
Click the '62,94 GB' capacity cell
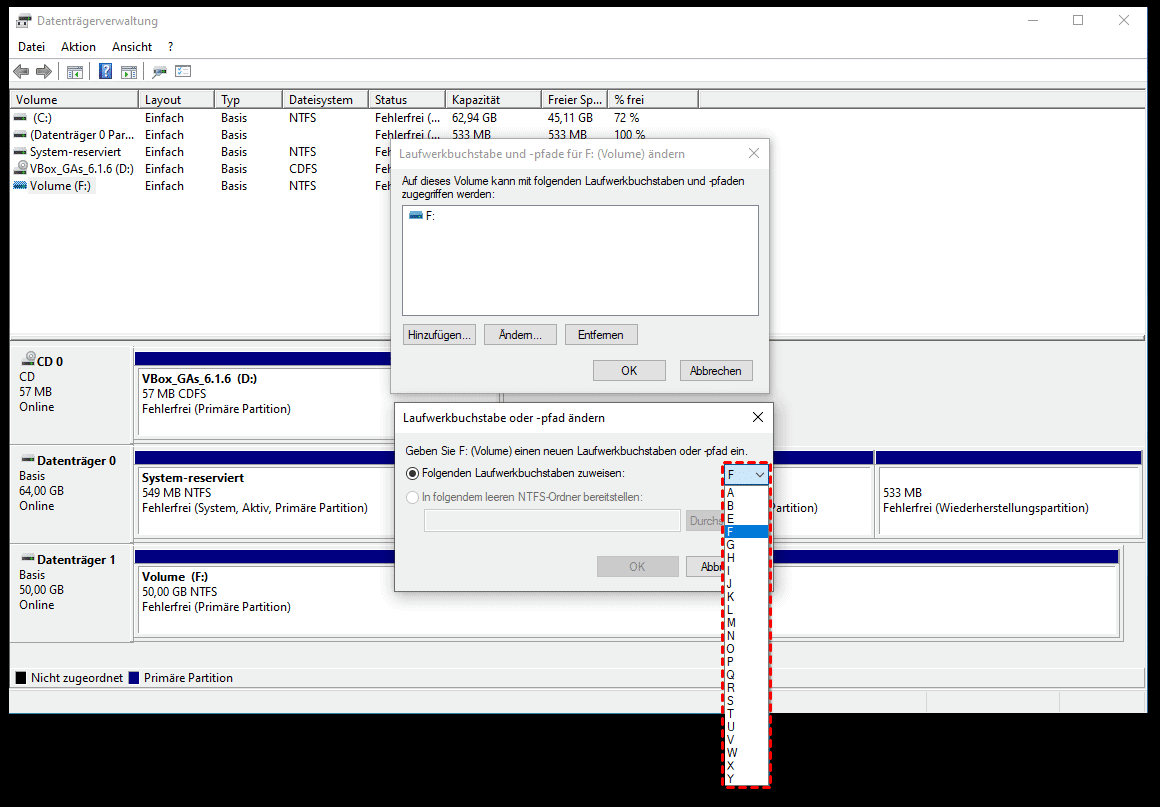[x=474, y=118]
